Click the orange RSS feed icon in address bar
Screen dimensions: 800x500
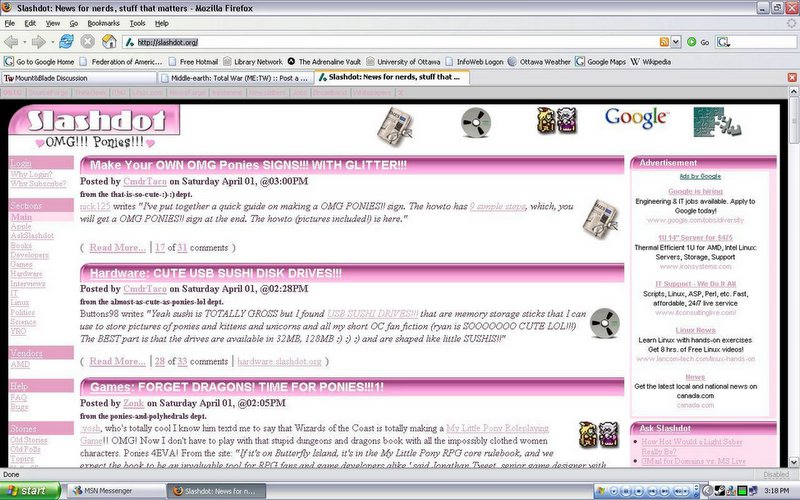664,42
